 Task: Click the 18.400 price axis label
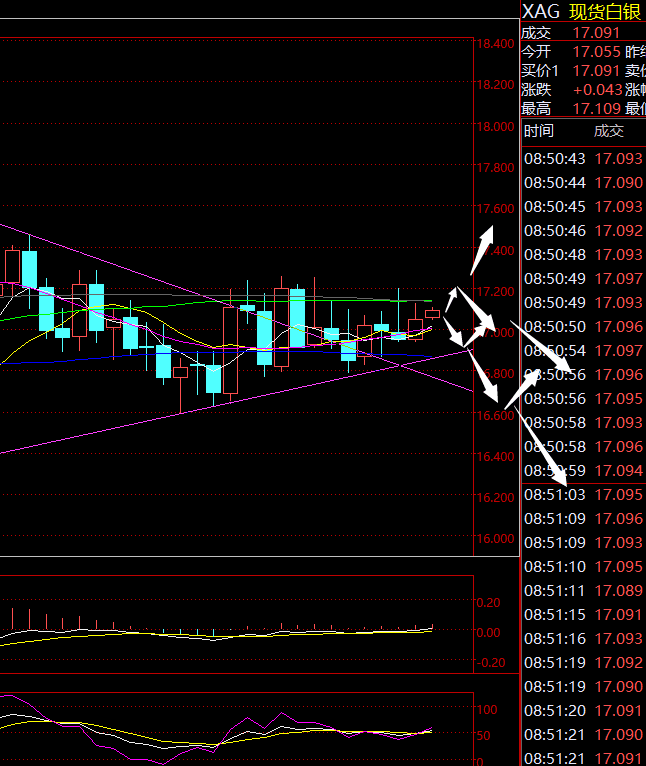(495, 43)
